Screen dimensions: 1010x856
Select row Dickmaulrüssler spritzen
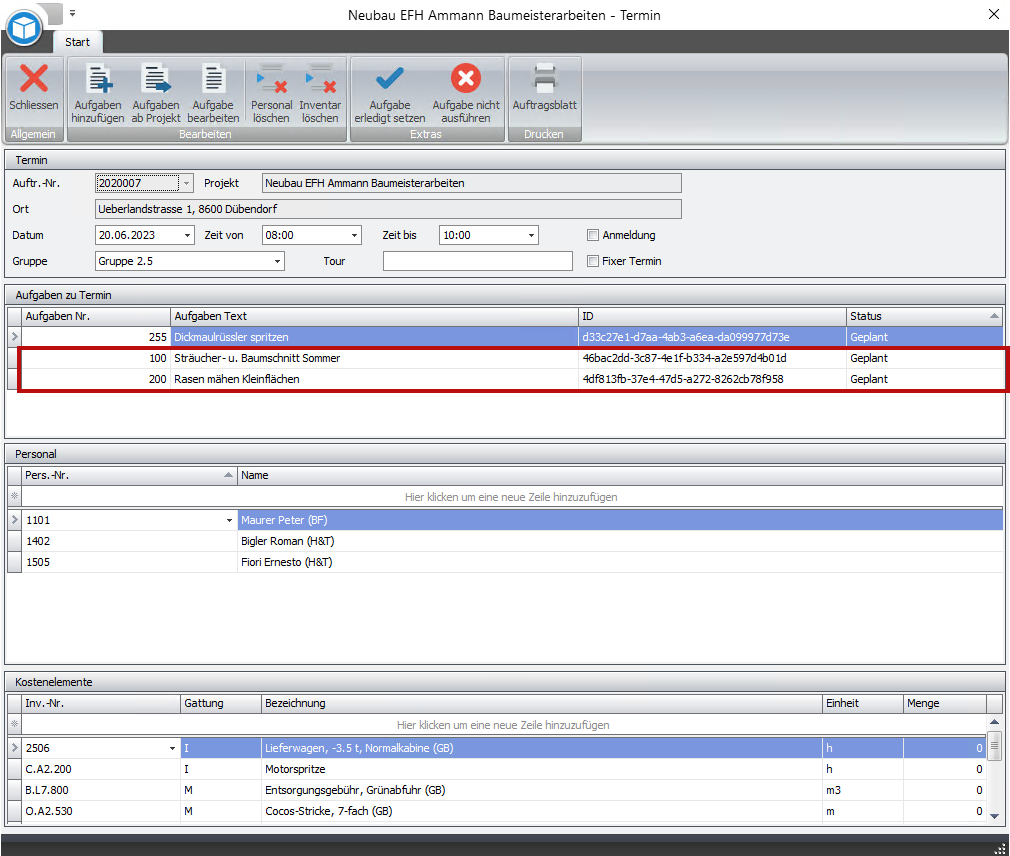pos(512,337)
